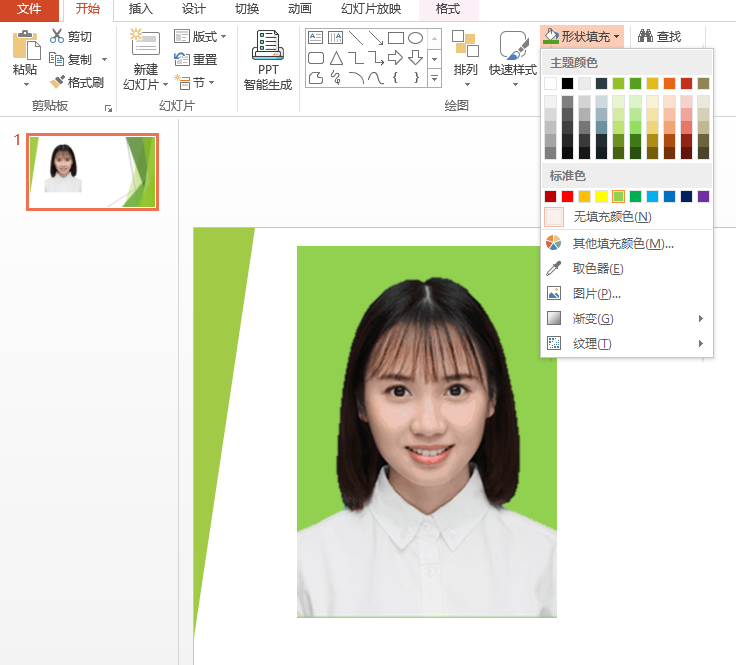Select the right block arrow shape

point(395,58)
